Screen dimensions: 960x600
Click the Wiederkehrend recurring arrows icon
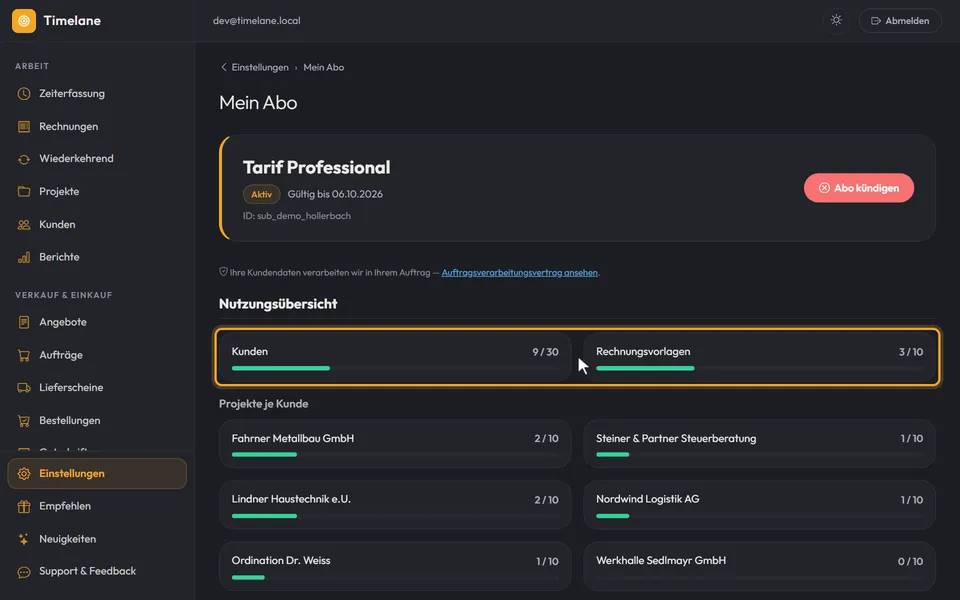24,159
